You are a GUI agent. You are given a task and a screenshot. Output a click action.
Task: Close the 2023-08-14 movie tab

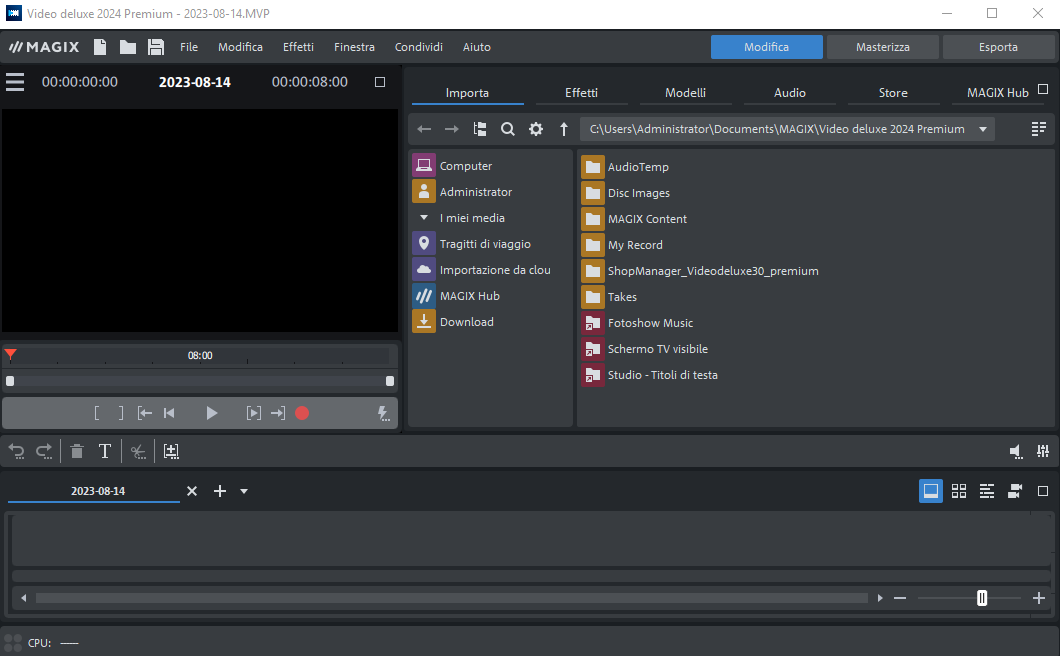click(192, 491)
